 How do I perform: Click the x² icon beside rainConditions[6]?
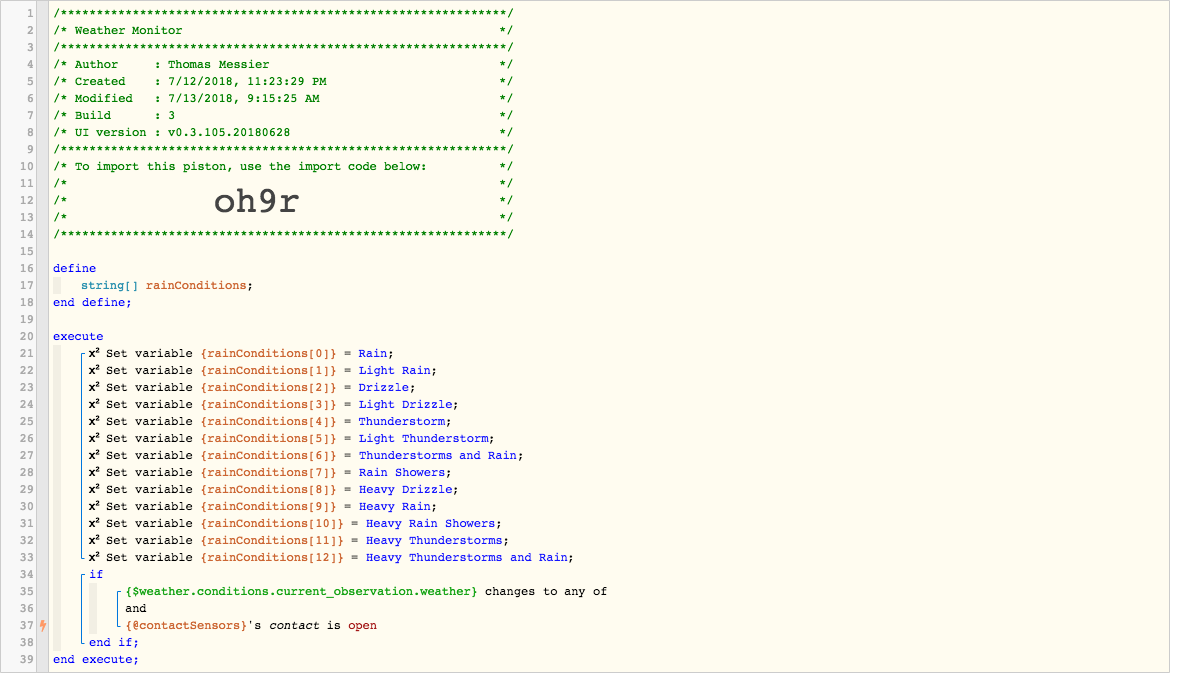[94, 456]
